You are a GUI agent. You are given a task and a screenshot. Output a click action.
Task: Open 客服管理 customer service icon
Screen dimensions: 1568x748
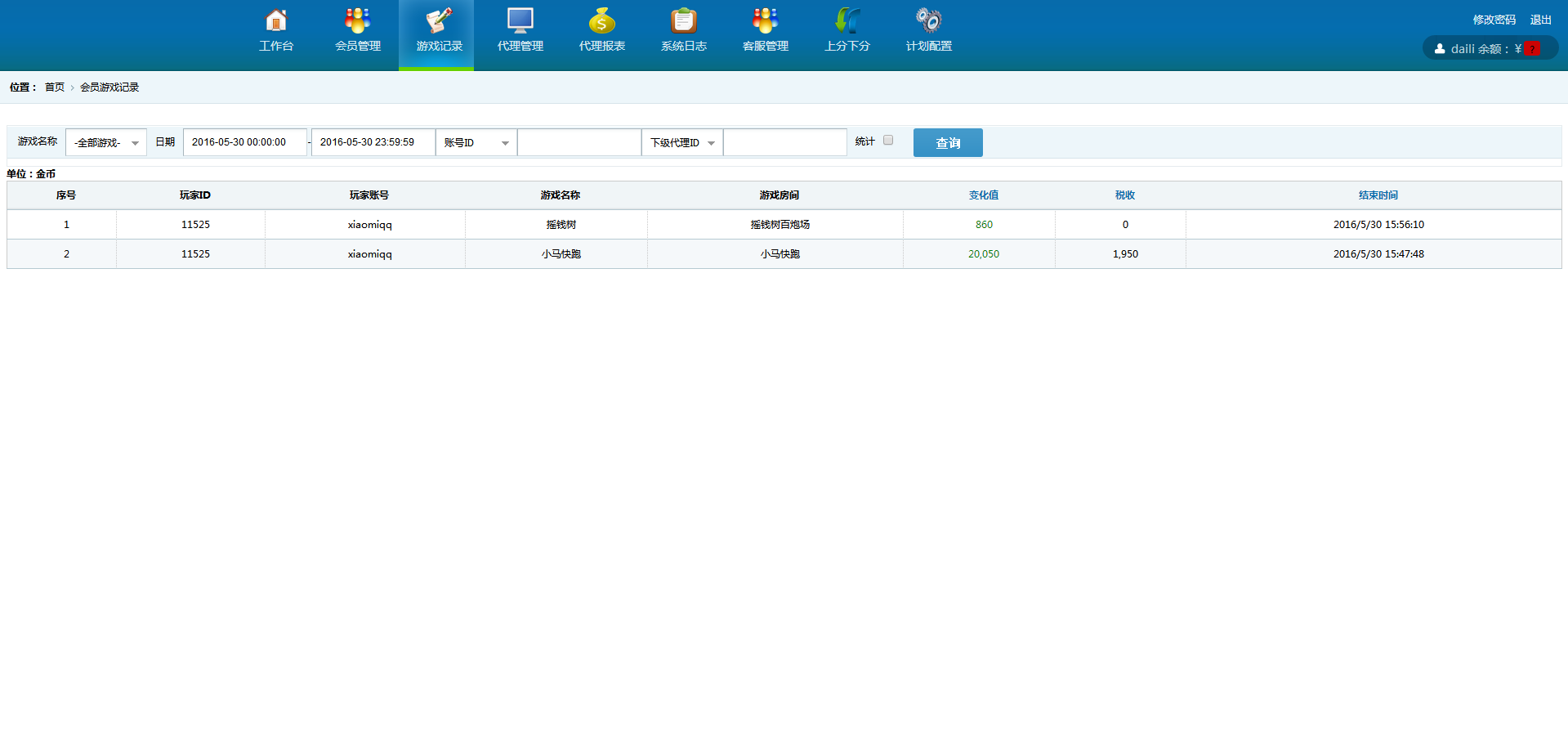tap(765, 21)
